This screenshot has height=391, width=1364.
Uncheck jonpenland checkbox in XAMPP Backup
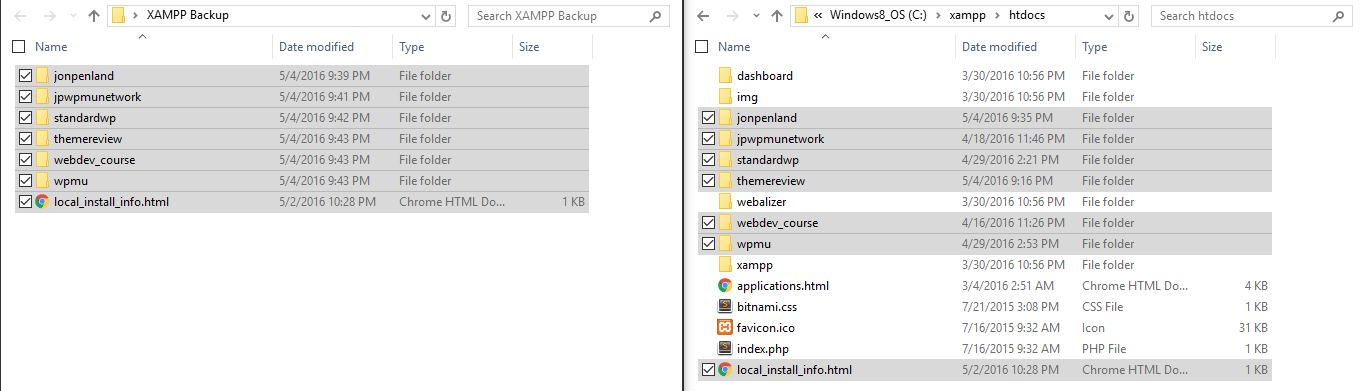(x=25, y=76)
